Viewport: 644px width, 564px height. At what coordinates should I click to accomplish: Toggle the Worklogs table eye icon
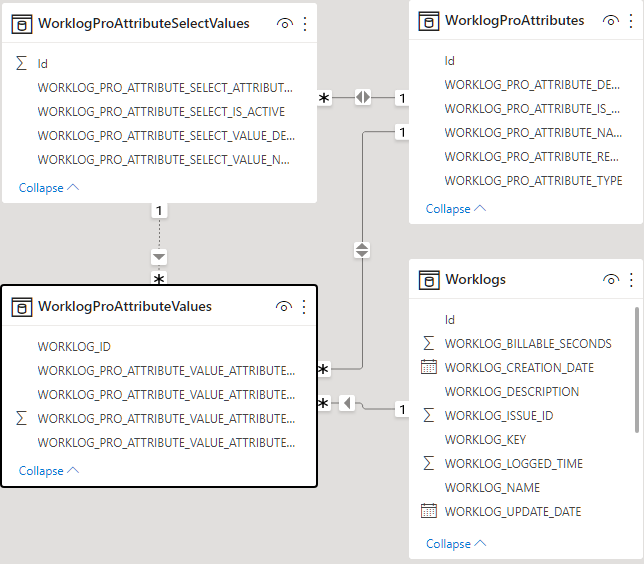coord(611,280)
